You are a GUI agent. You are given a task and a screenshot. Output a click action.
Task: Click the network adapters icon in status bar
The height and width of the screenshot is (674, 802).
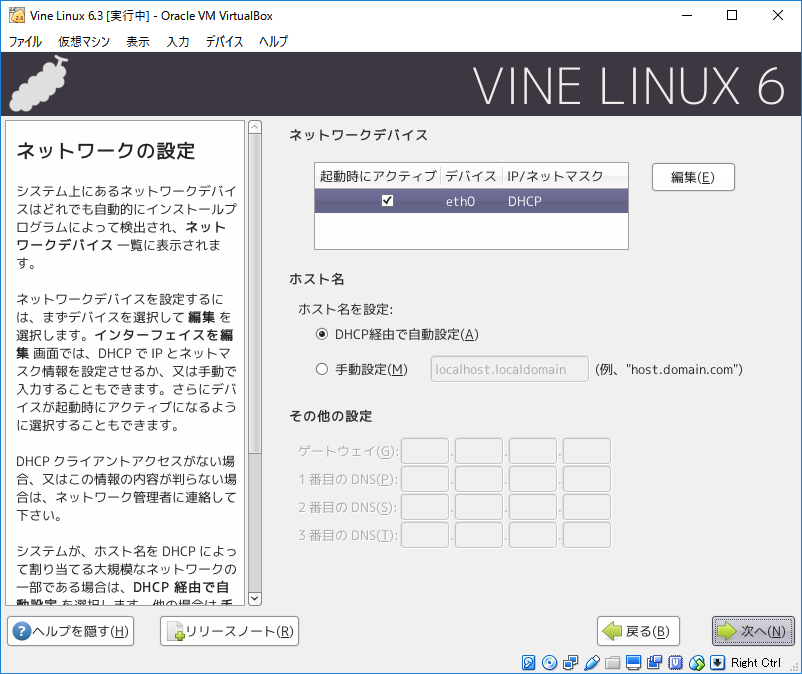click(x=570, y=663)
